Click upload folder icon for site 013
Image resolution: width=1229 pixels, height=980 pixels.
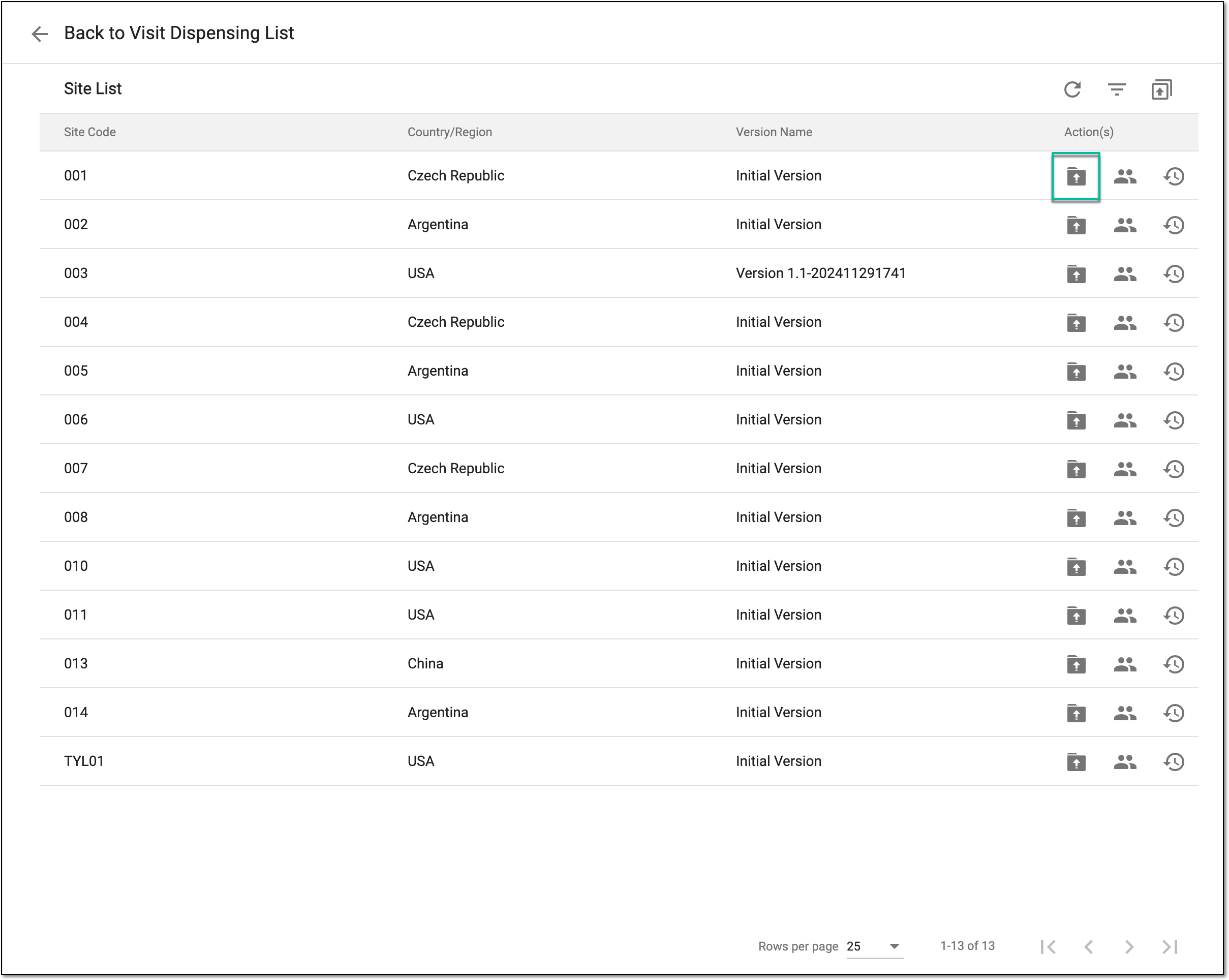pos(1076,664)
